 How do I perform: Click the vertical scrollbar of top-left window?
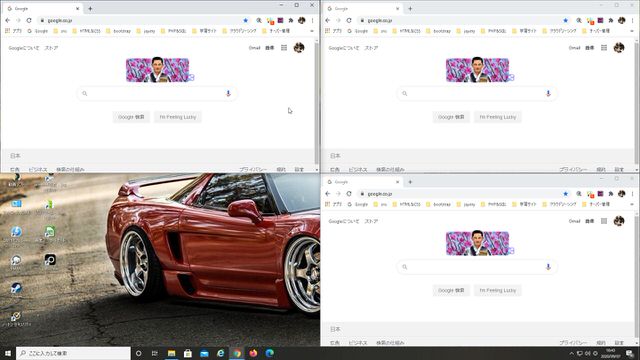(x=317, y=102)
